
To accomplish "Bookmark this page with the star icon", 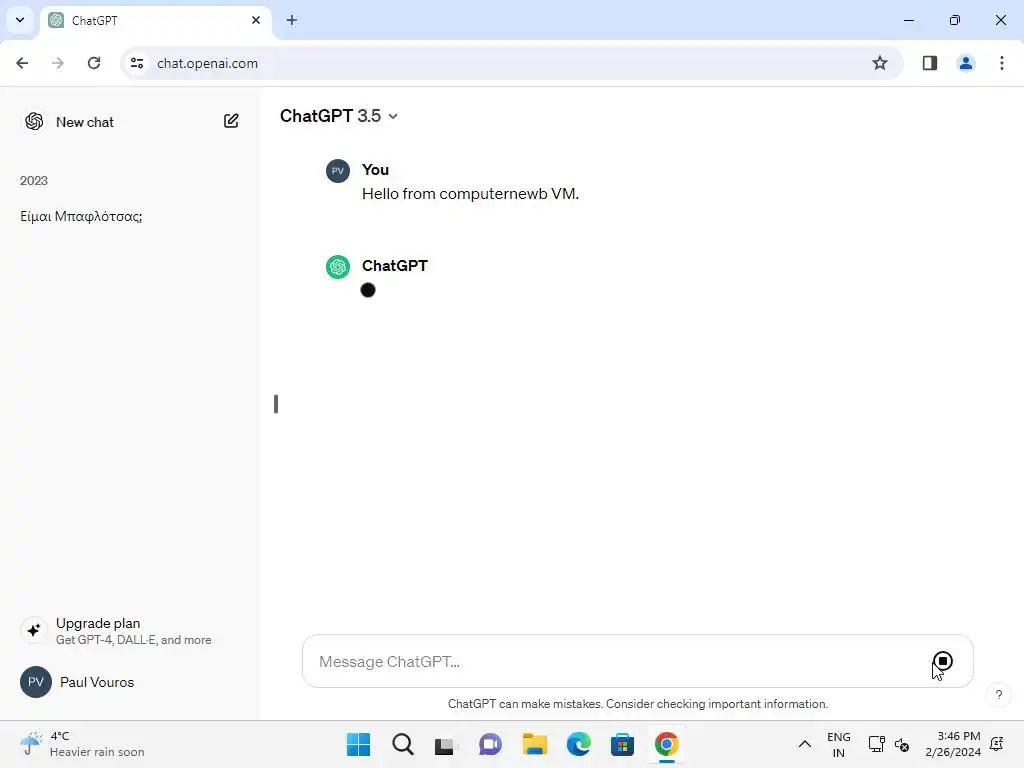I will point(880,63).
